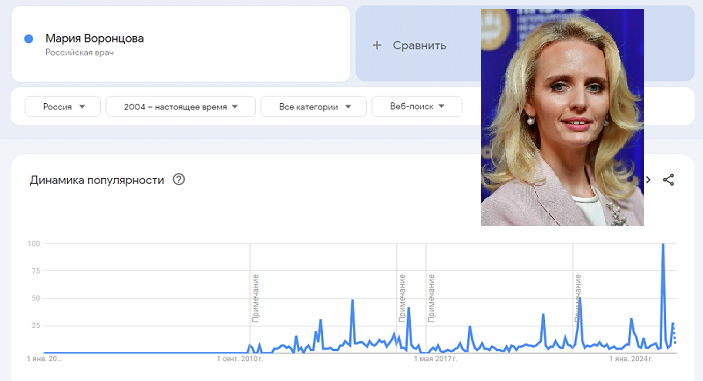Expand the Россия region dropdown
Image resolution: width=703 pixels, height=381 pixels.
63,107
